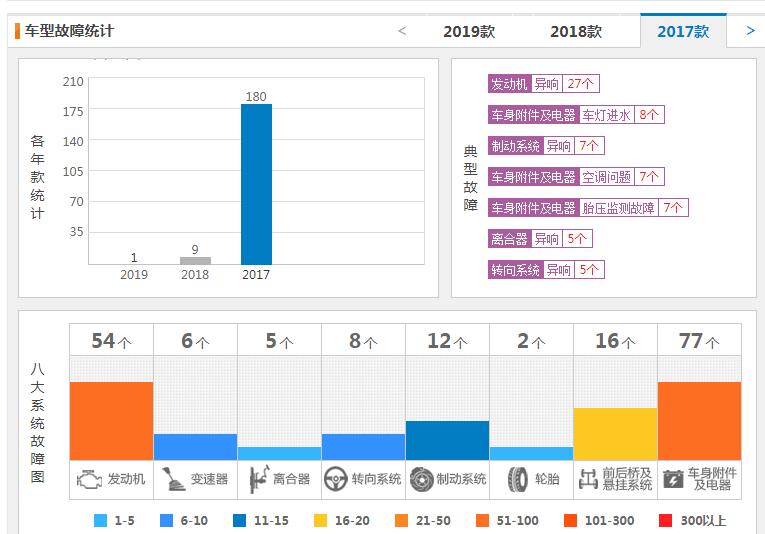Open the 转向系统 异响 5个 fault tag
This screenshot has width=765, height=534.
(546, 270)
